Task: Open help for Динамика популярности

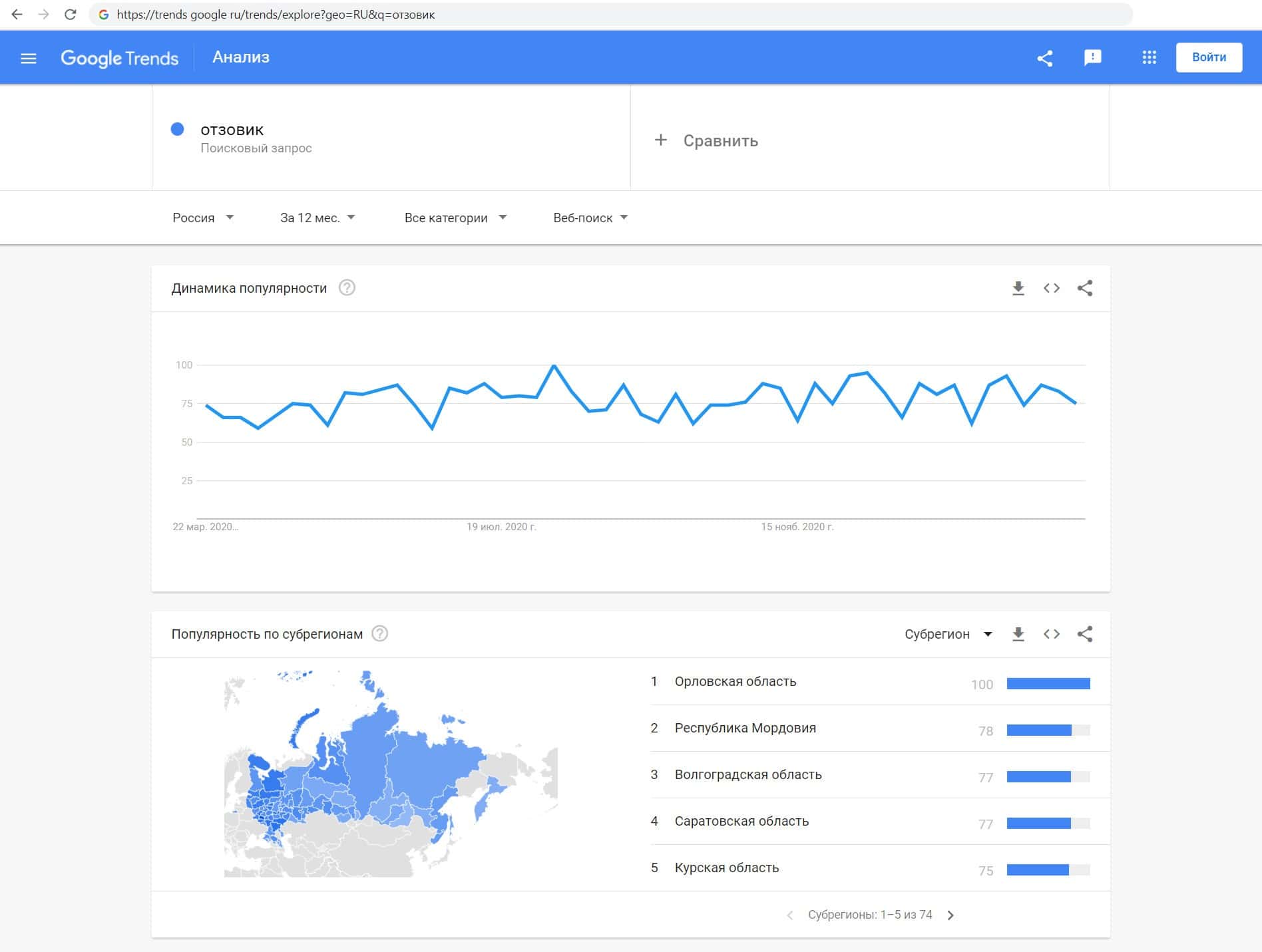Action: pos(347,288)
